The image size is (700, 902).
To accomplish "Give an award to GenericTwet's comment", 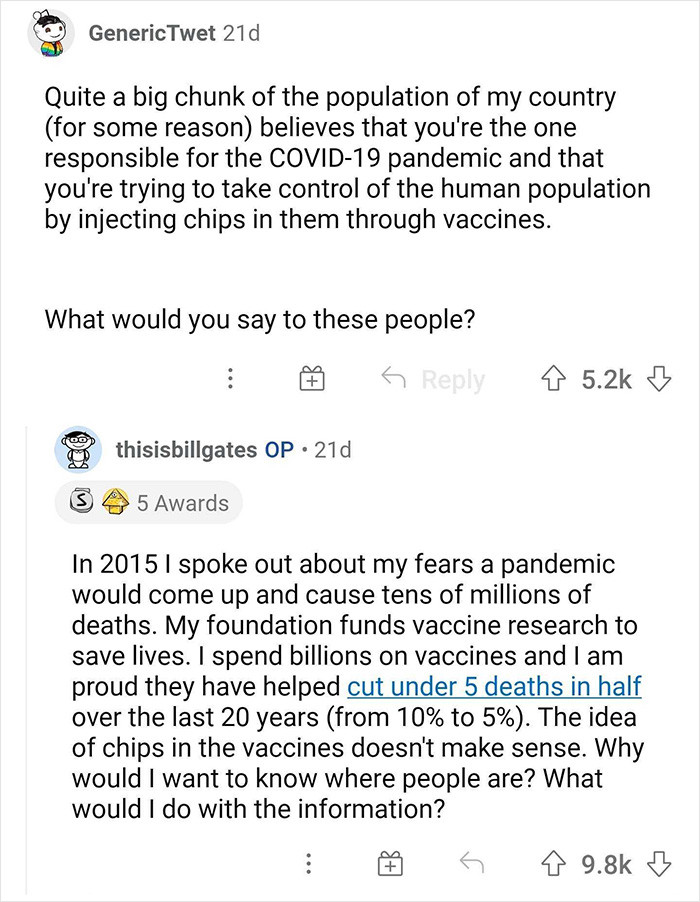I will (310, 378).
